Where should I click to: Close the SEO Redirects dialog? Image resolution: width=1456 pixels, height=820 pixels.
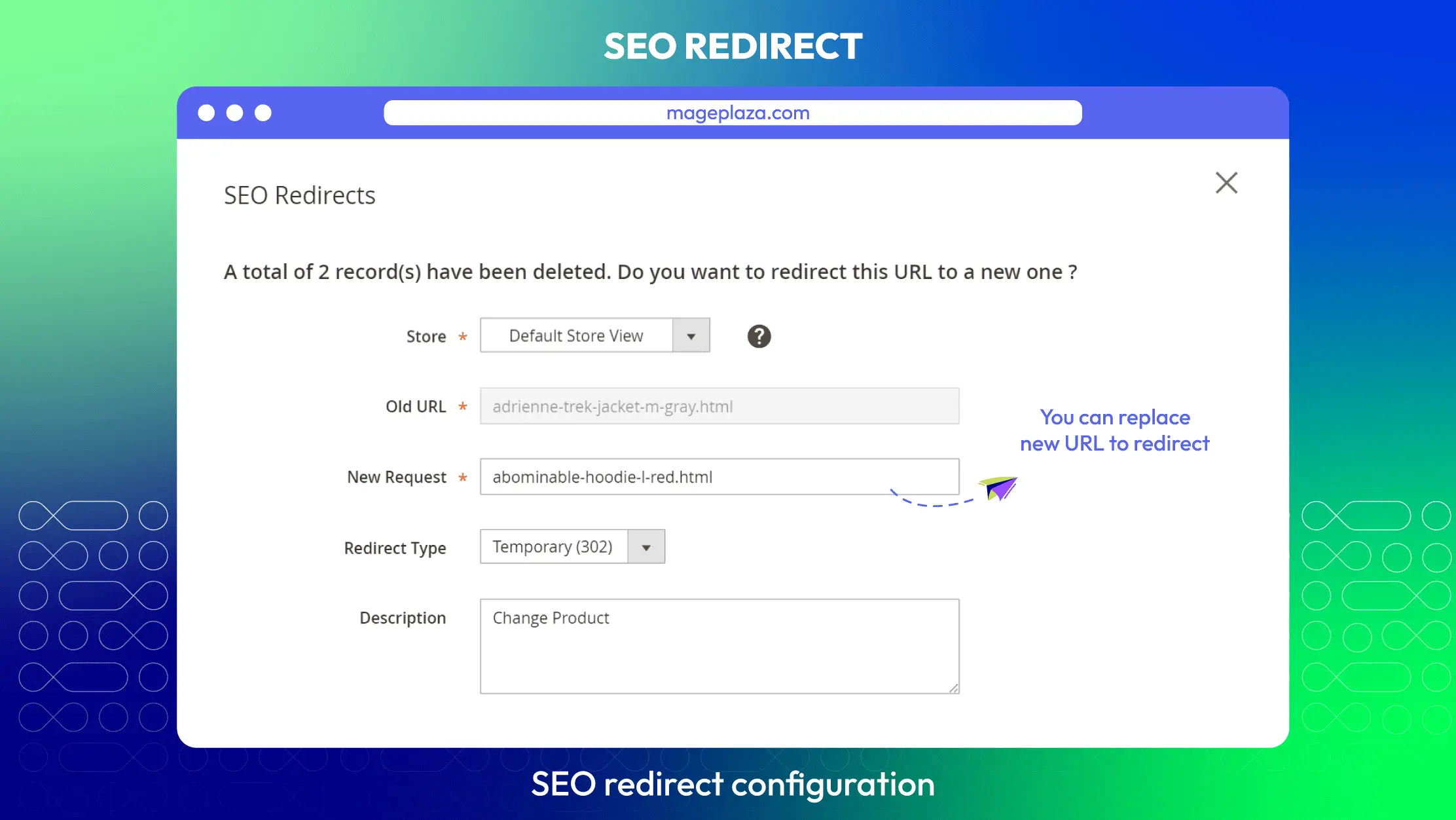1226,183
